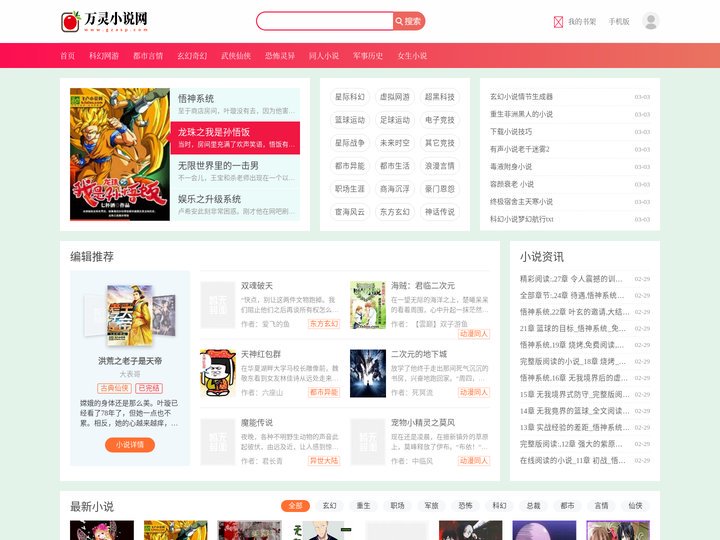Viewport: 720px width, 540px height.
Task: Select the 全部 filter tab
Action: [x=295, y=506]
